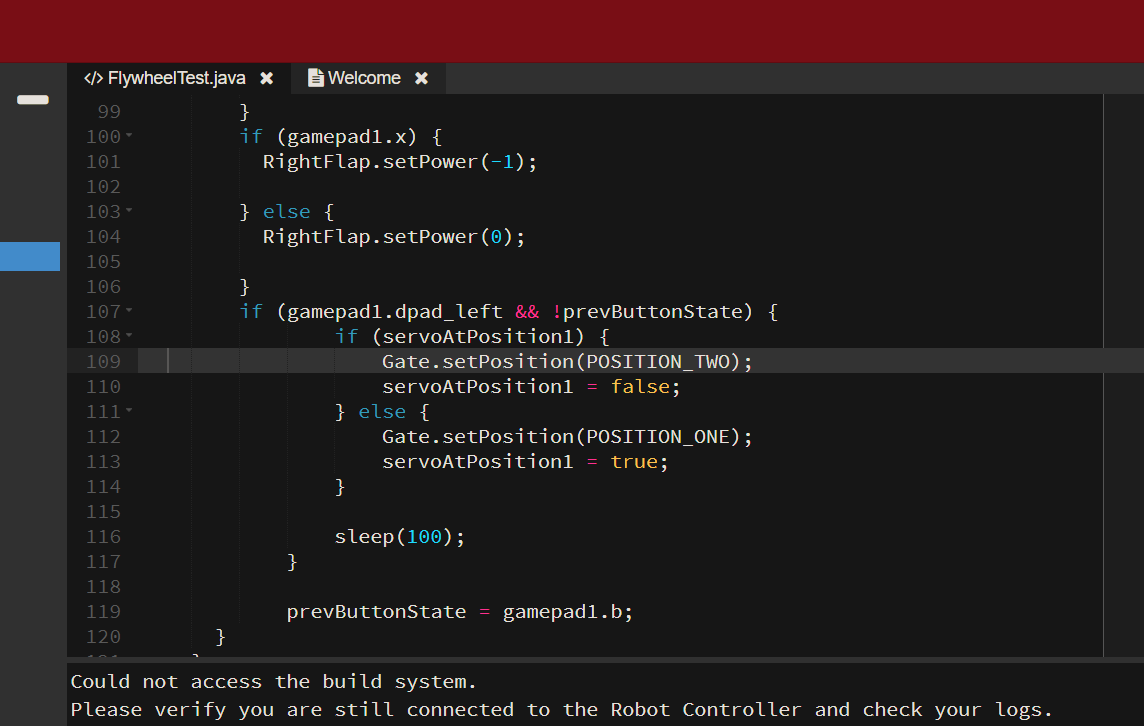1144x726 pixels.
Task: Click the gamepad1.dpad_left condition text
Action: coord(395,312)
